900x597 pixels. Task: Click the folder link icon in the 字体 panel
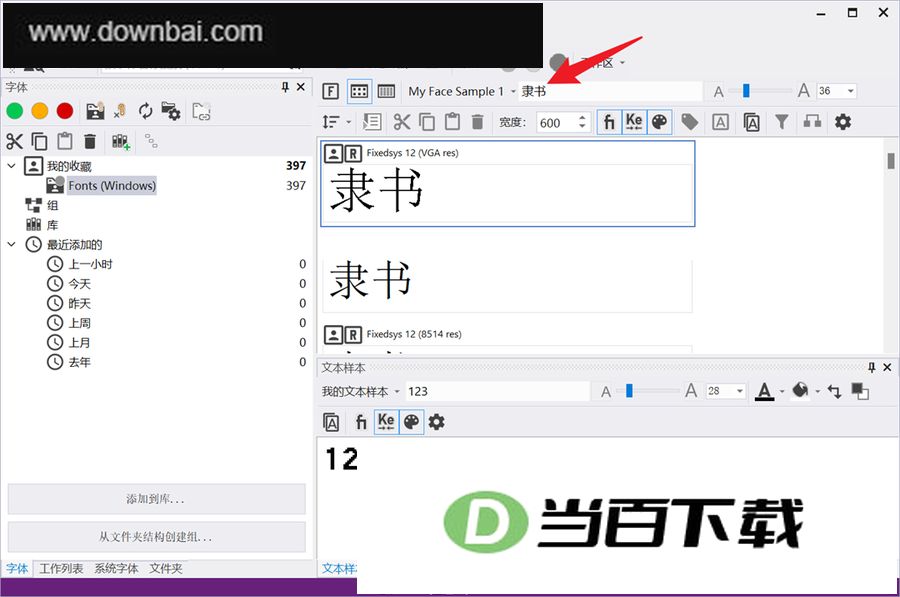tap(201, 111)
